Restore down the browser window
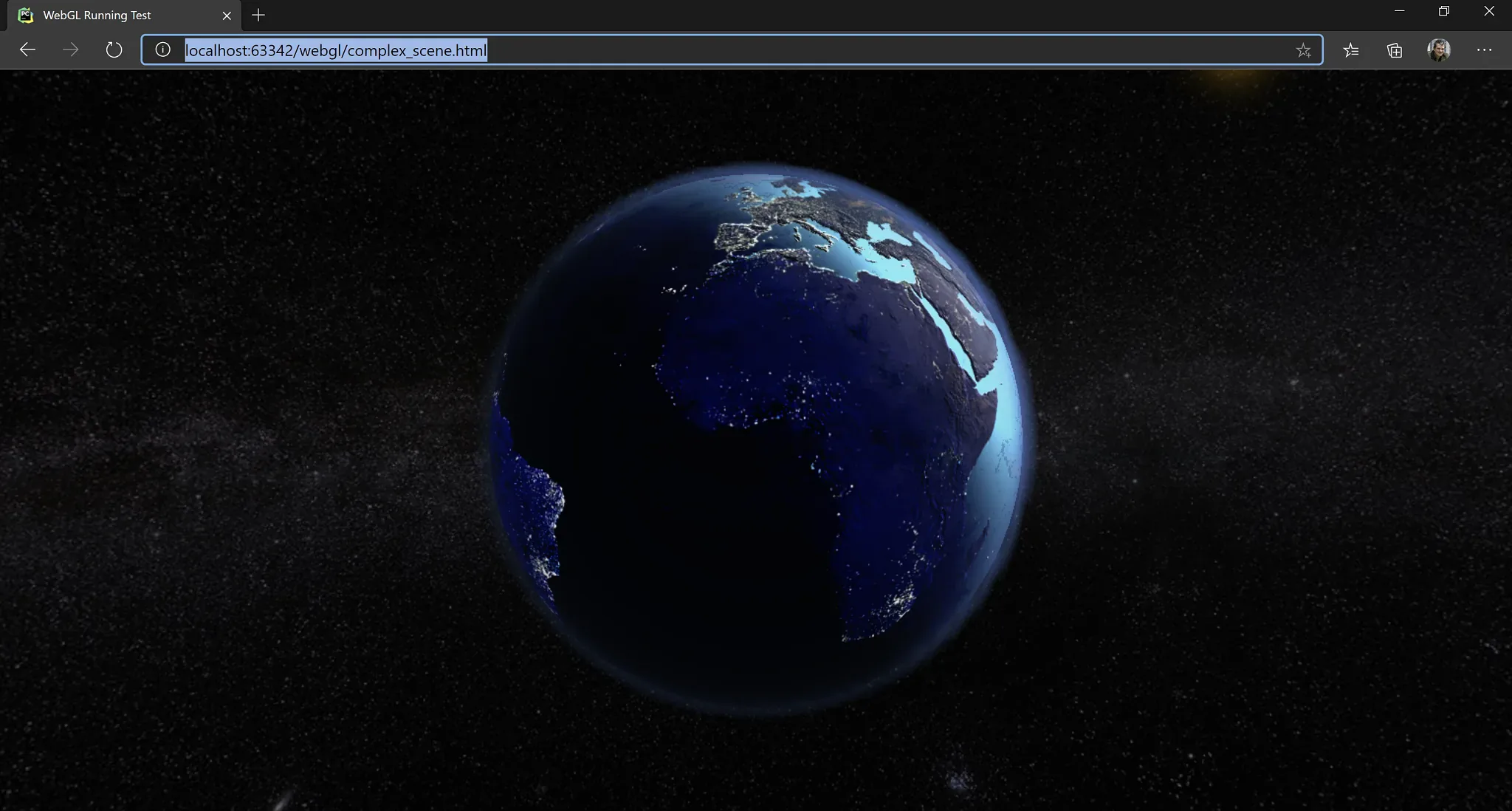The height and width of the screenshot is (811, 1512). 1444,11
